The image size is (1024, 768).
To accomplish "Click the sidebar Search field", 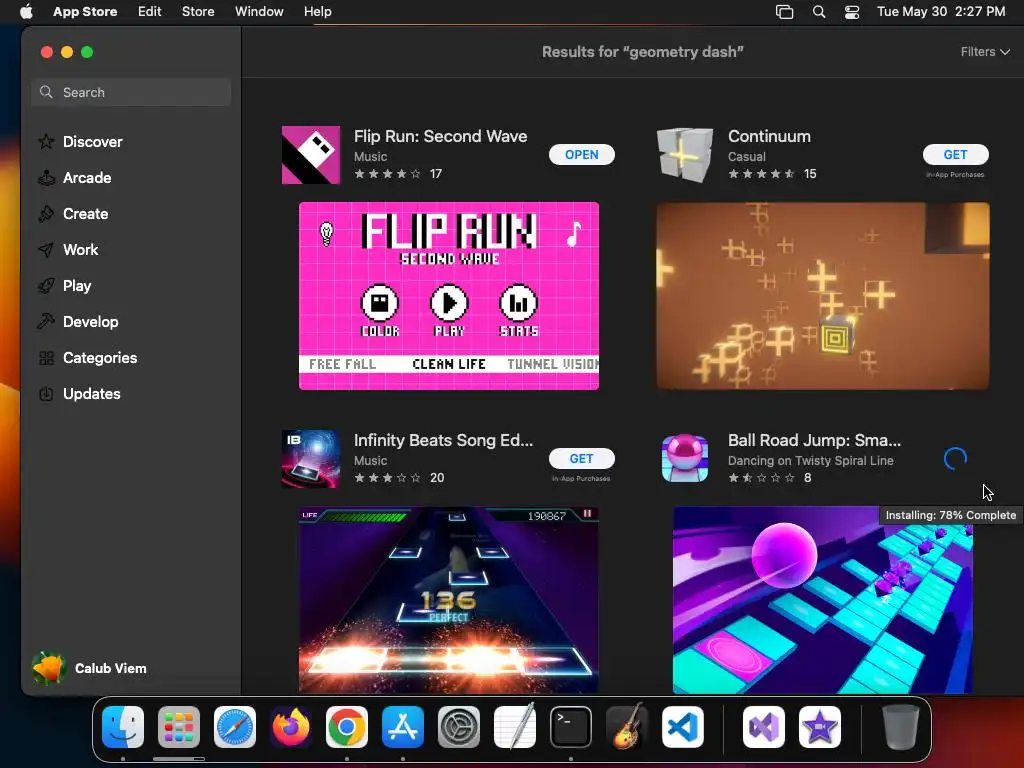I will pyautogui.click(x=131, y=92).
